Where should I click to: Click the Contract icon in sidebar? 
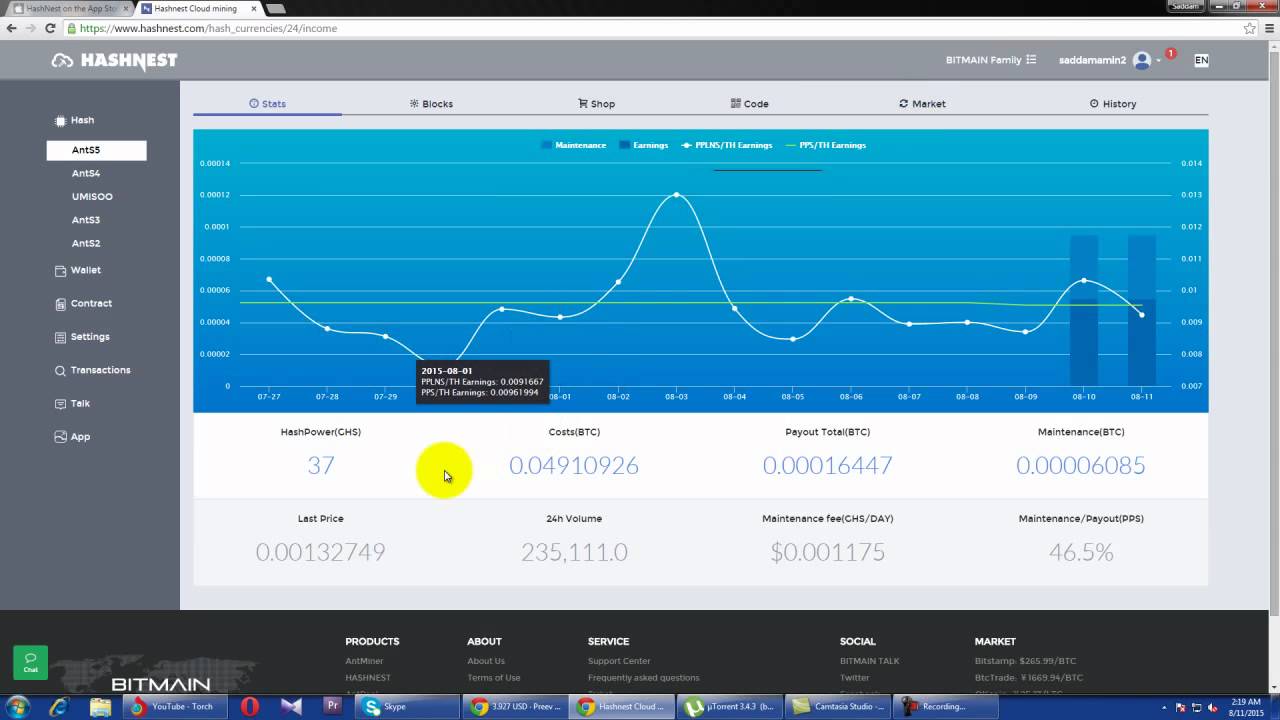pos(60,304)
